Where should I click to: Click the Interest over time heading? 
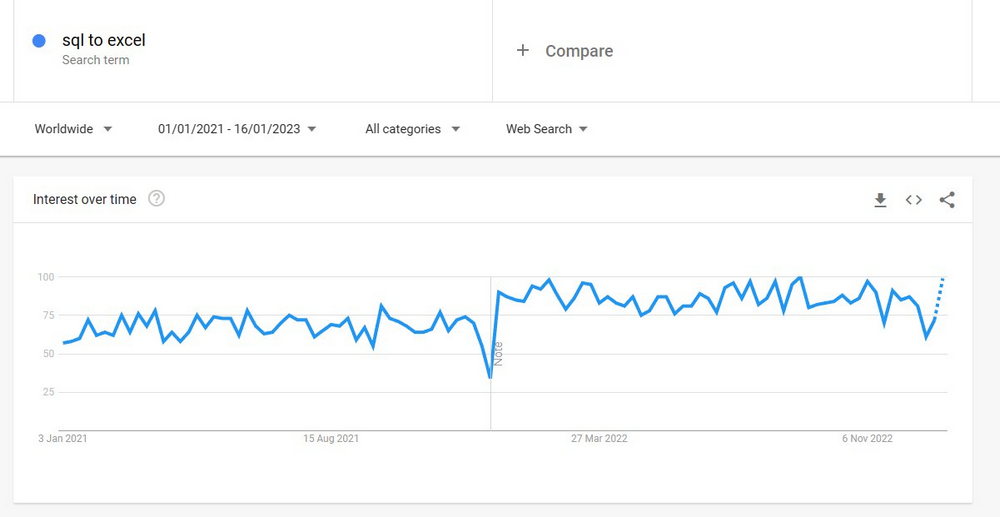pyautogui.click(x=84, y=199)
